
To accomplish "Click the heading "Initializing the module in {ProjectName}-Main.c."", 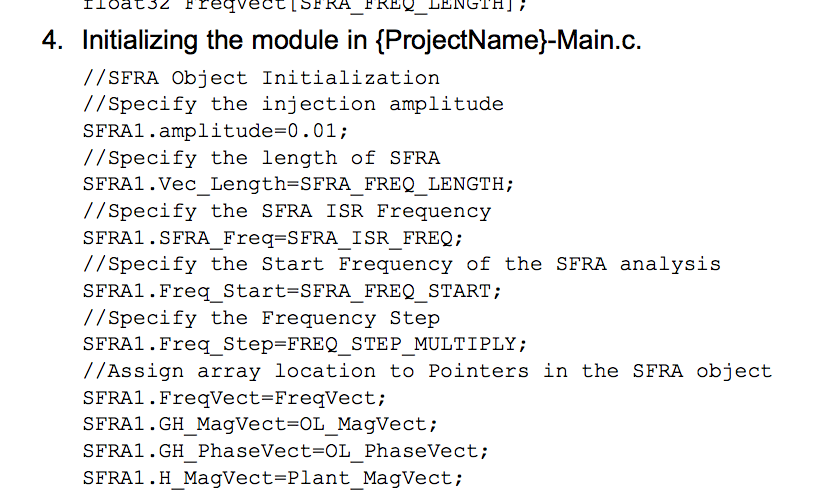I will [361, 42].
